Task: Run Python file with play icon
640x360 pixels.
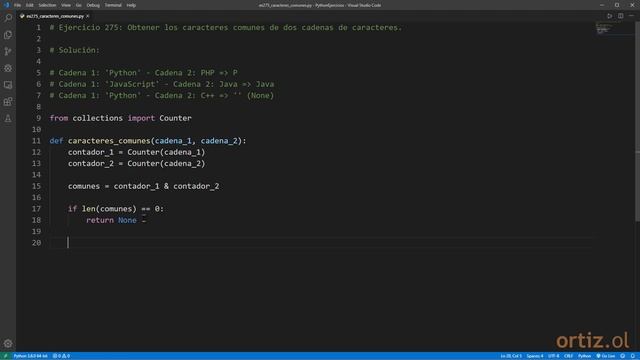Action: tap(609, 16)
